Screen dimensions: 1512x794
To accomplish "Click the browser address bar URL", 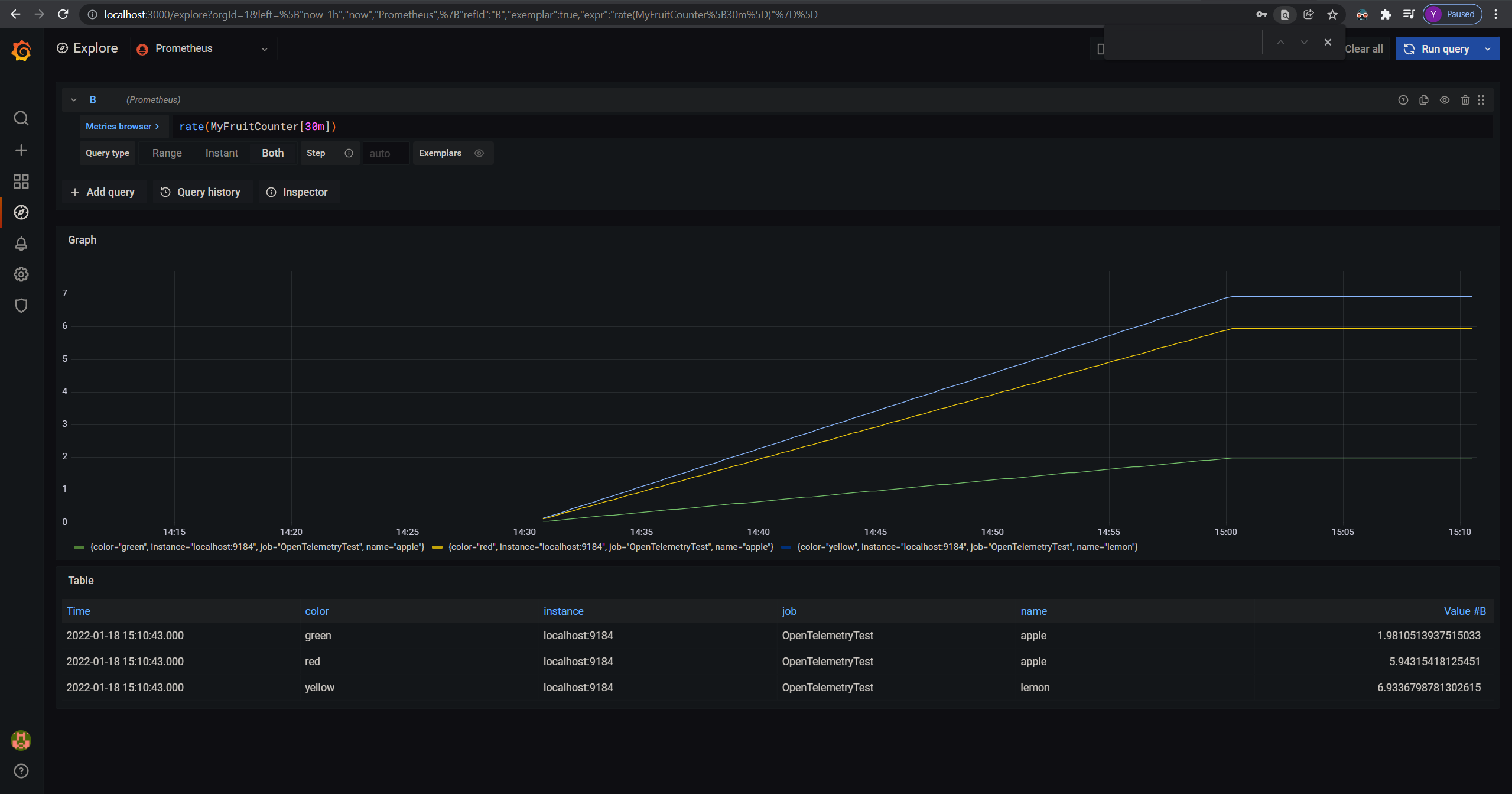I will (x=461, y=14).
